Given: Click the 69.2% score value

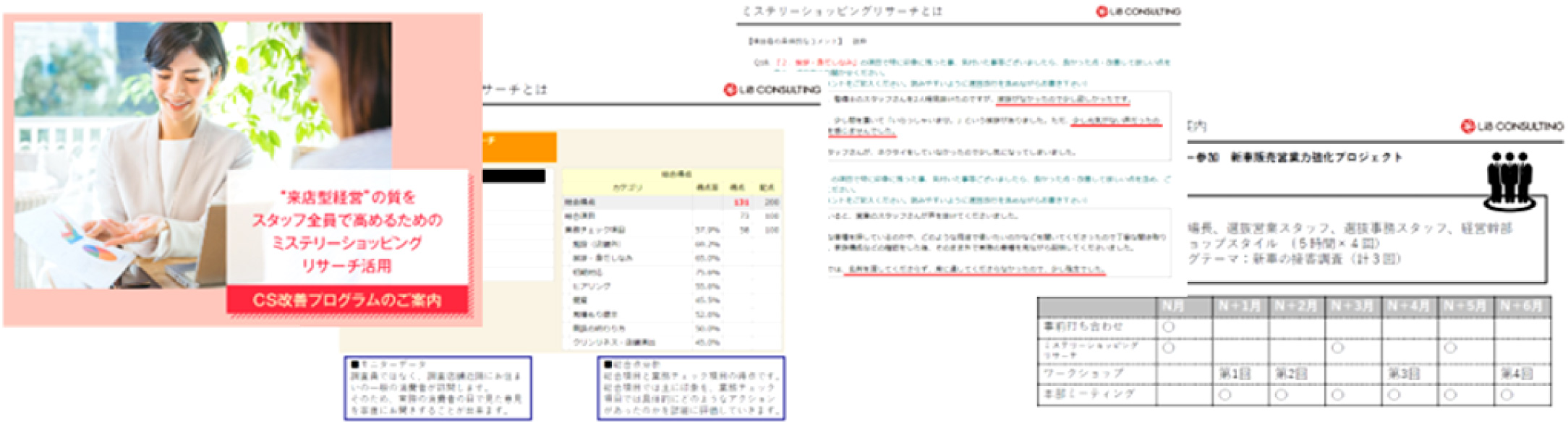Looking at the screenshot, I should pyautogui.click(x=707, y=244).
